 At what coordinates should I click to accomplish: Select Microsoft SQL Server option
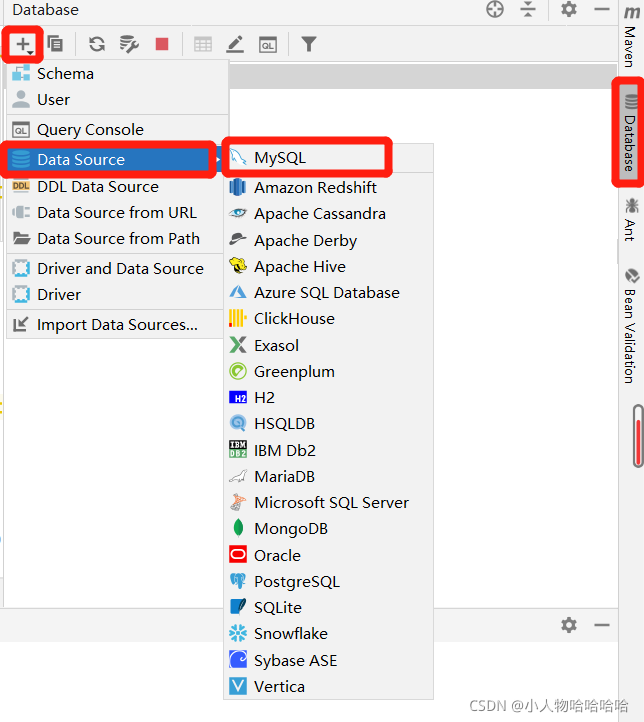pos(329,502)
